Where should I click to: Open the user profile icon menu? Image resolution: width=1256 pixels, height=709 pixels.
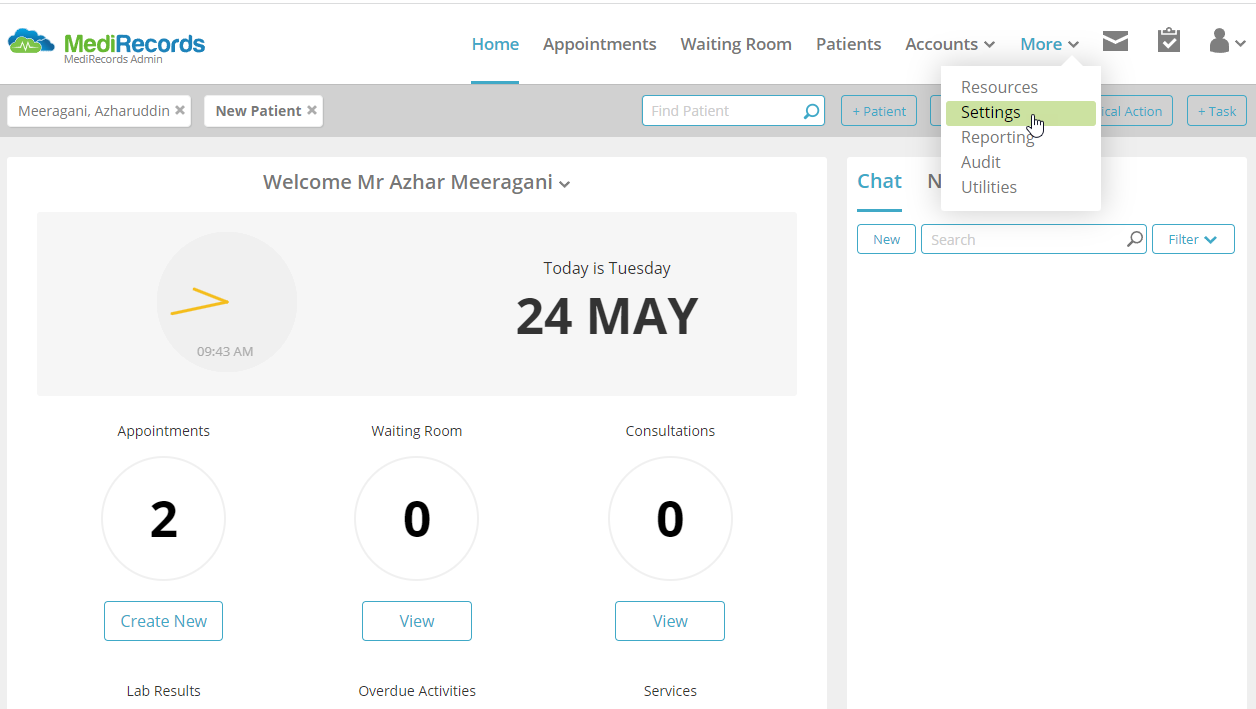coord(1227,41)
